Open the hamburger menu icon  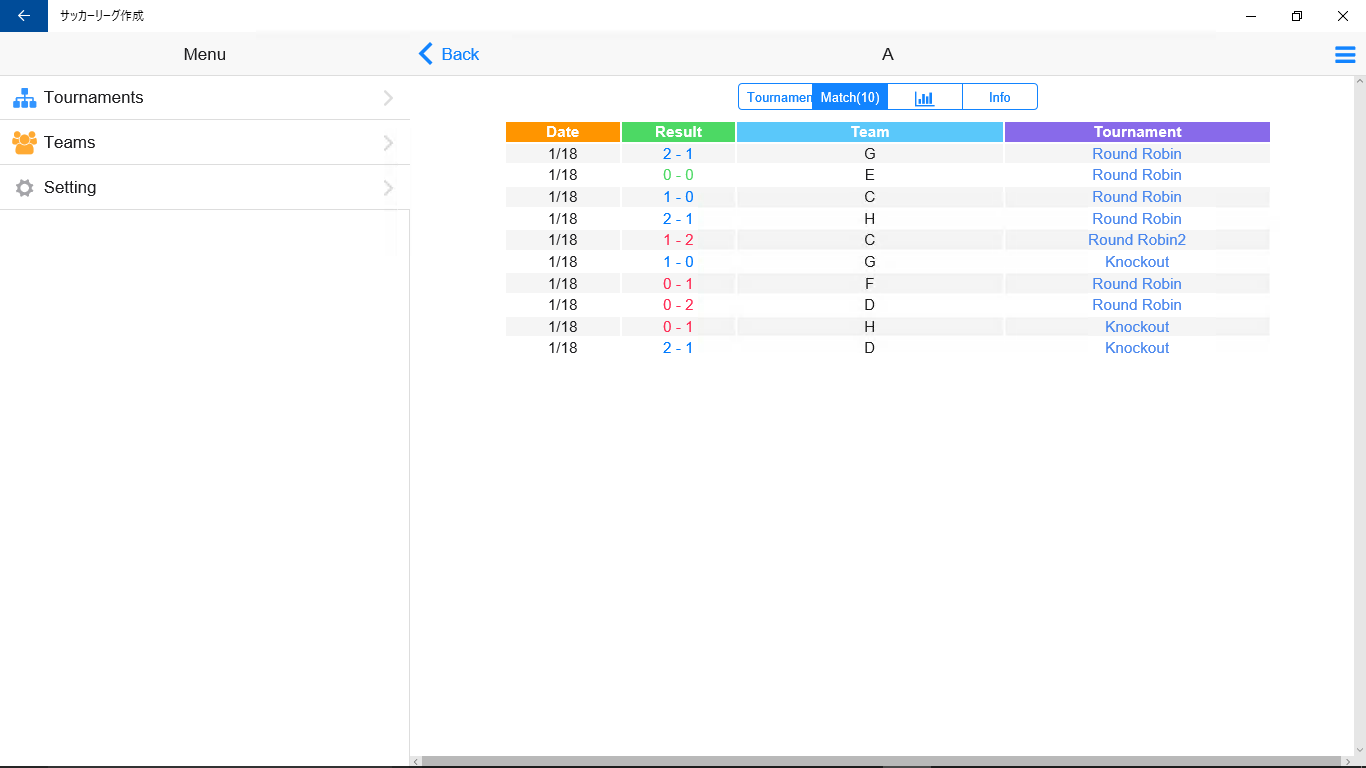(x=1345, y=55)
